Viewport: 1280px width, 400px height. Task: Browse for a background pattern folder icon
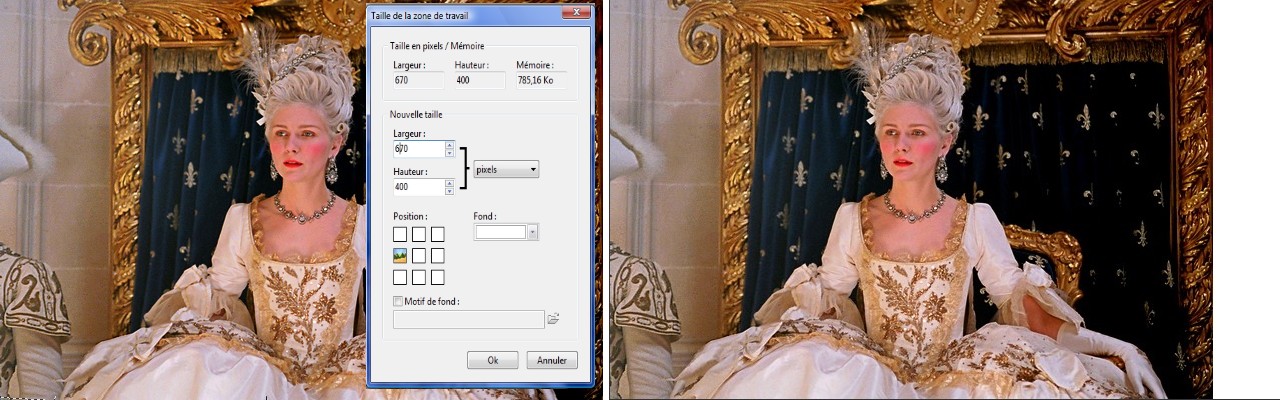[x=553, y=319]
